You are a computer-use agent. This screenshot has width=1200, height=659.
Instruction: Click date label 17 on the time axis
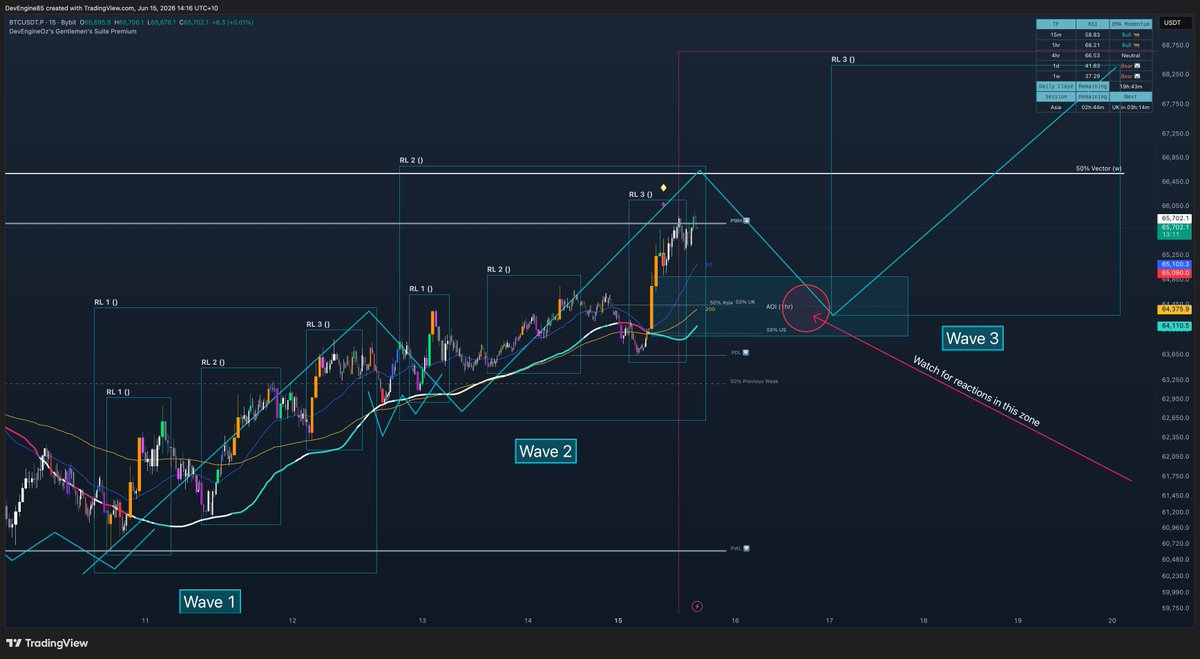coord(829,620)
